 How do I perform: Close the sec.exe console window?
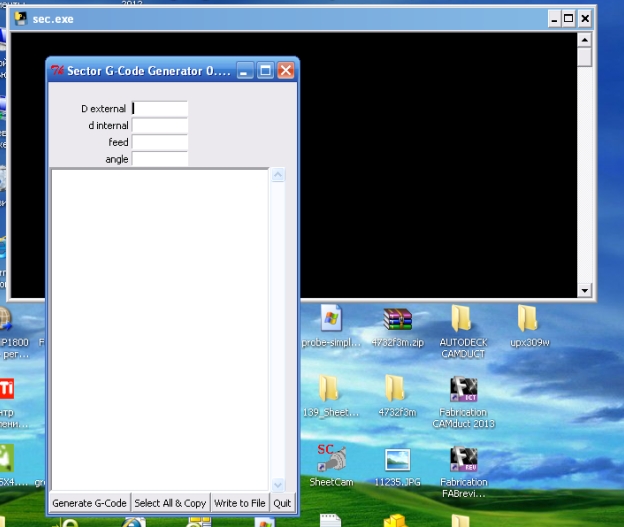[585, 19]
